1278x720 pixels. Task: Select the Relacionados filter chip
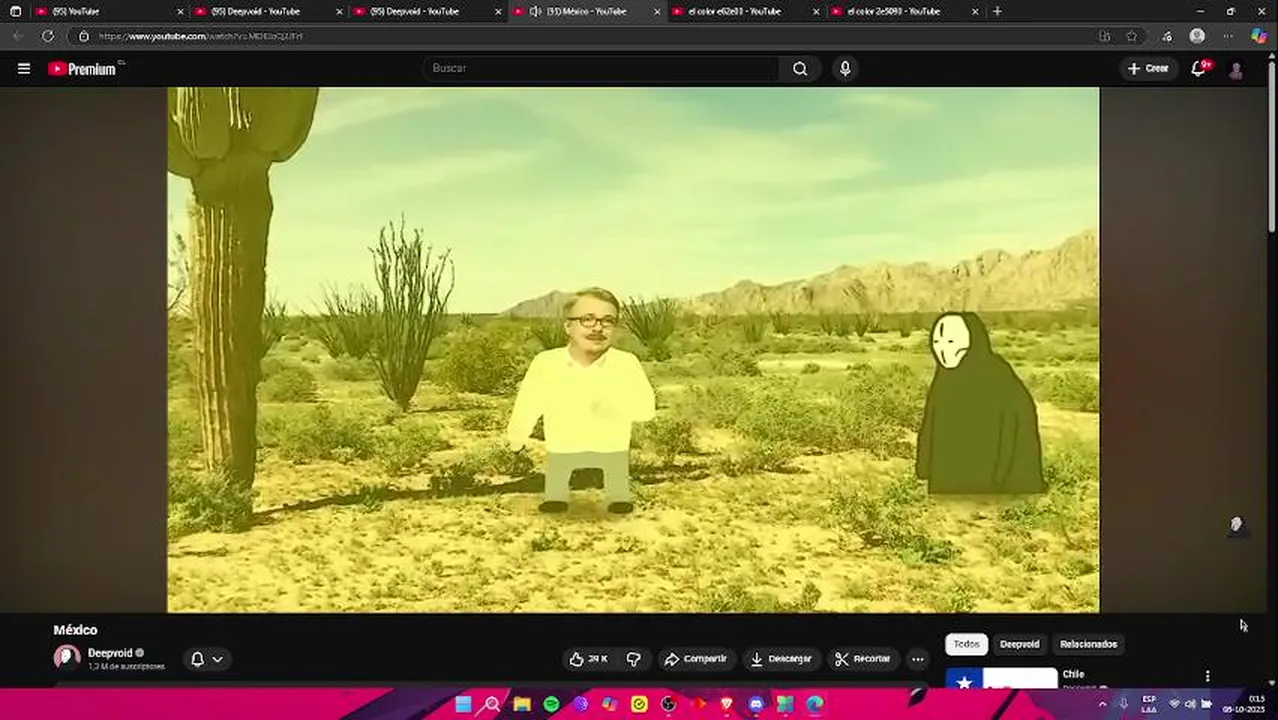1089,644
